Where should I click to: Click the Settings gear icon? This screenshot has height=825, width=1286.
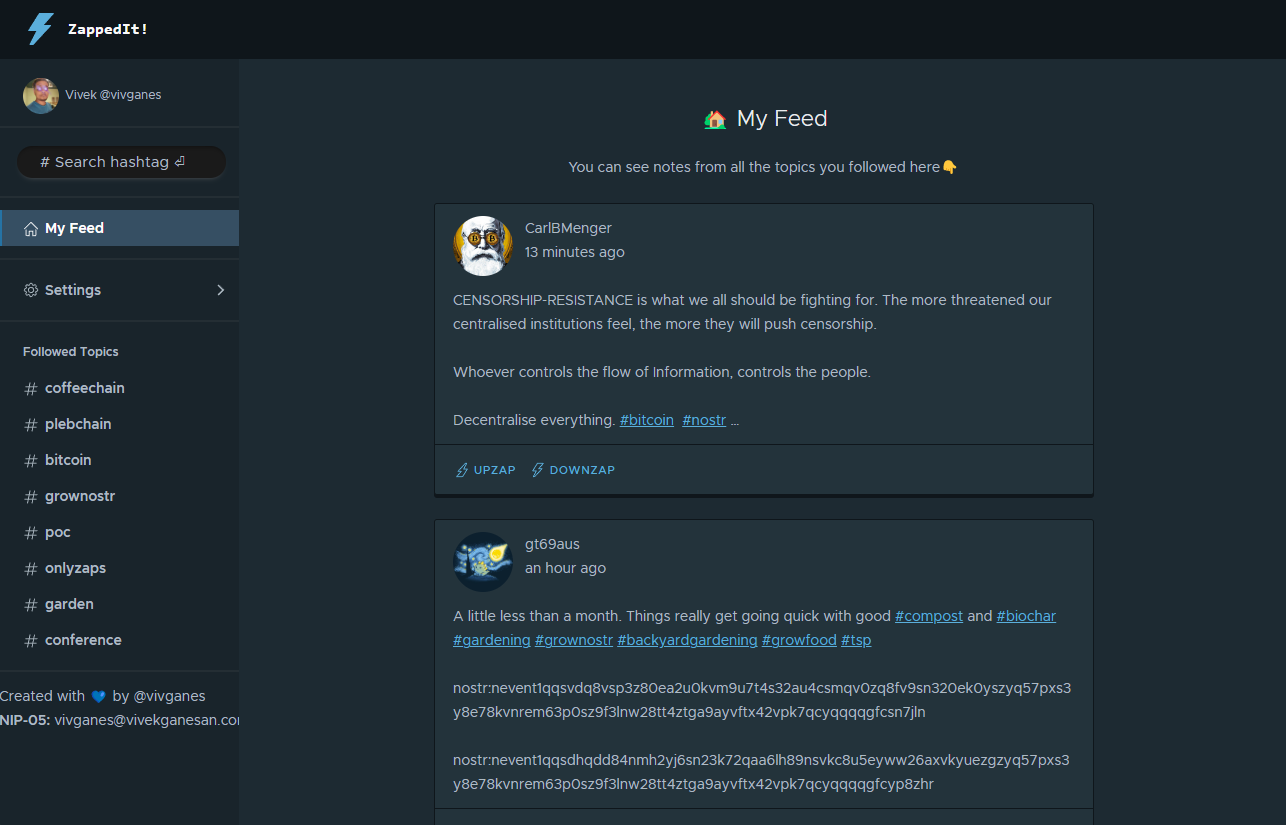click(x=31, y=290)
